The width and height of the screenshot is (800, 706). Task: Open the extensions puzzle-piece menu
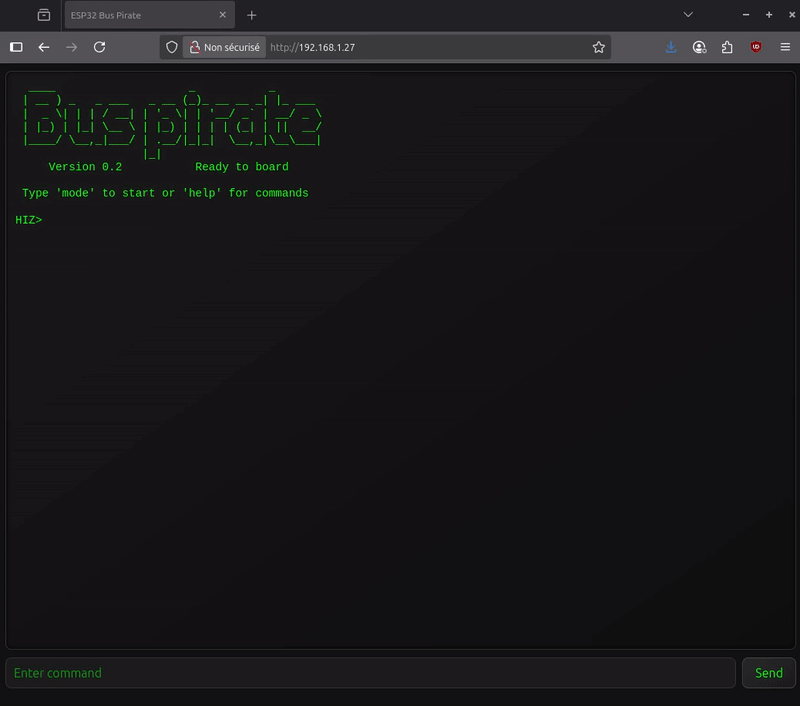(x=727, y=47)
